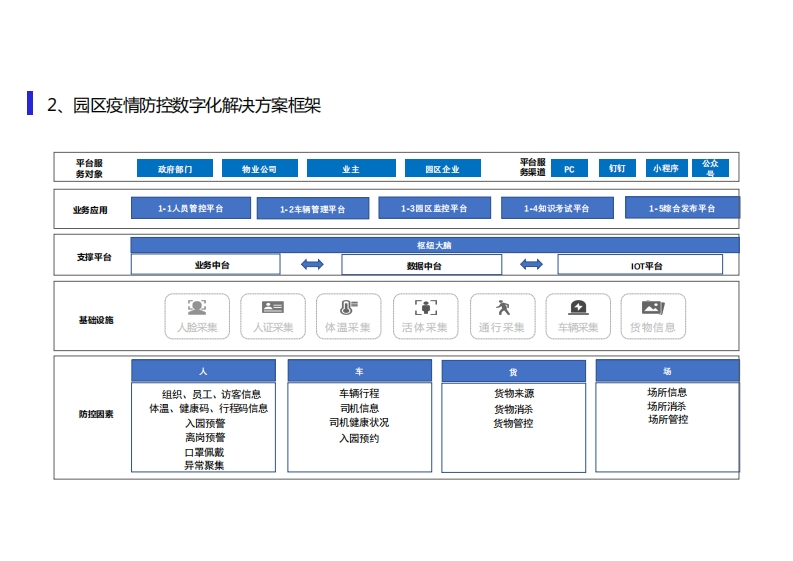Viewport: 793px width, 561px height.
Task: Click the 通行采集 walking person icon
Action: [x=502, y=307]
